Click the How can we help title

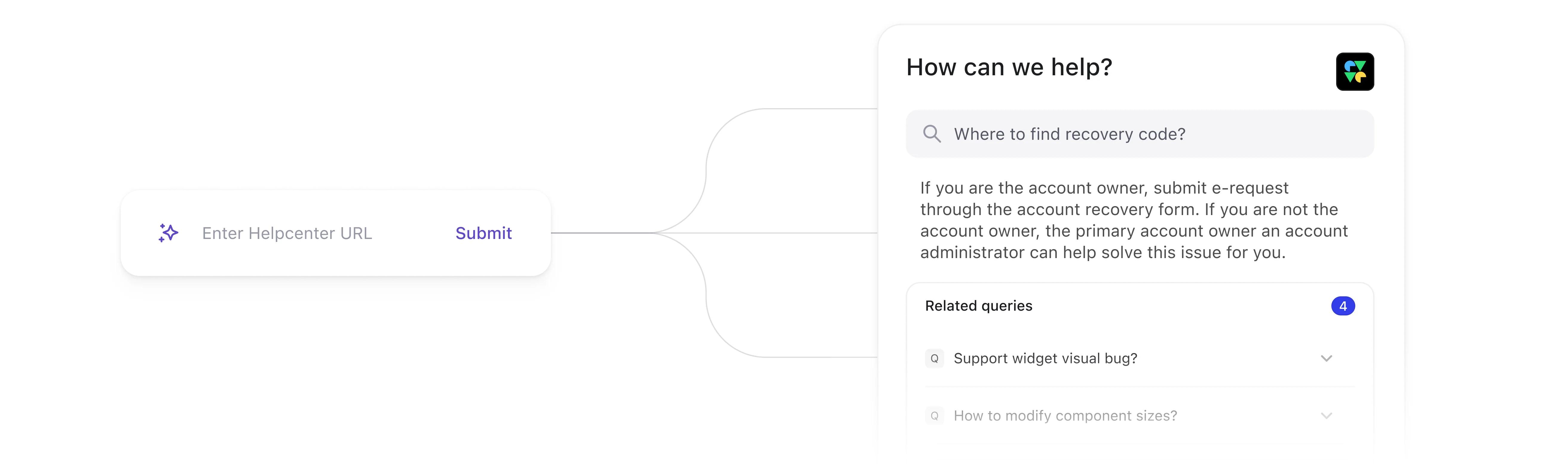point(1009,67)
